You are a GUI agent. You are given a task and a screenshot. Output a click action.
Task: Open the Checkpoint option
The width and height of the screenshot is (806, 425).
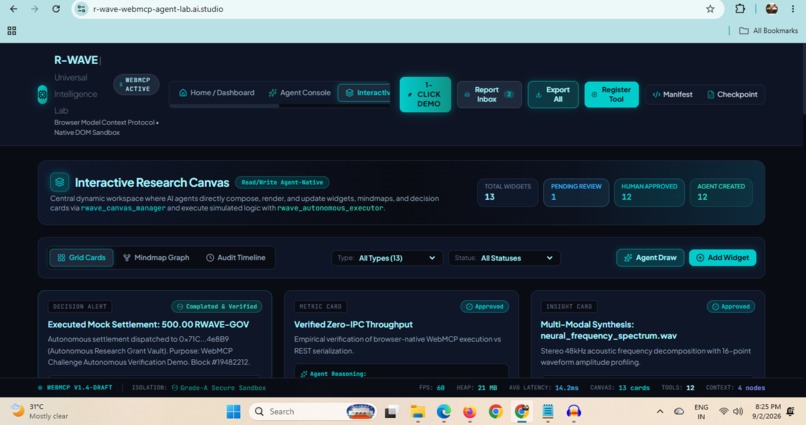[732, 95]
